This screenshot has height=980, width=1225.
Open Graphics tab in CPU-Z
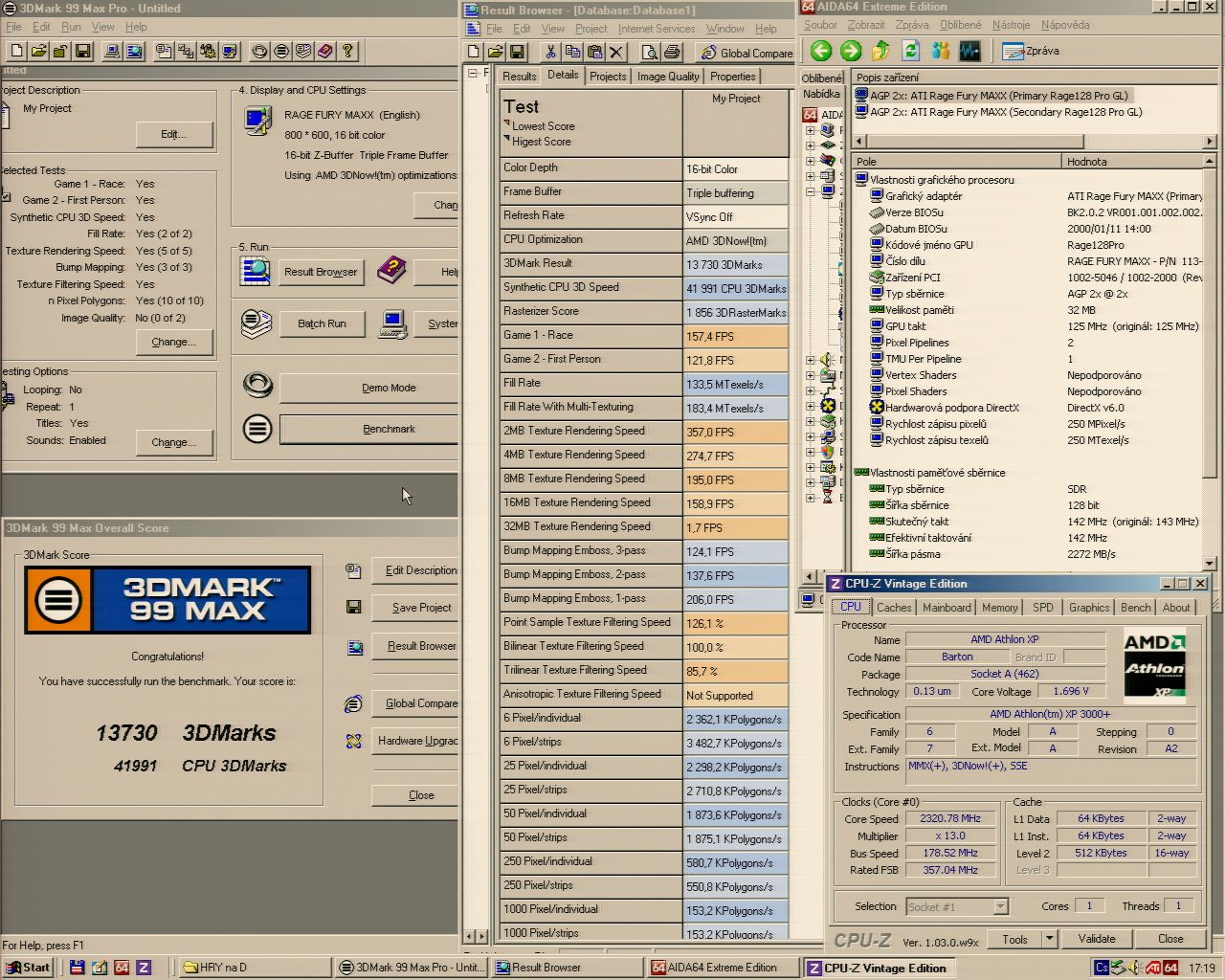click(1089, 608)
